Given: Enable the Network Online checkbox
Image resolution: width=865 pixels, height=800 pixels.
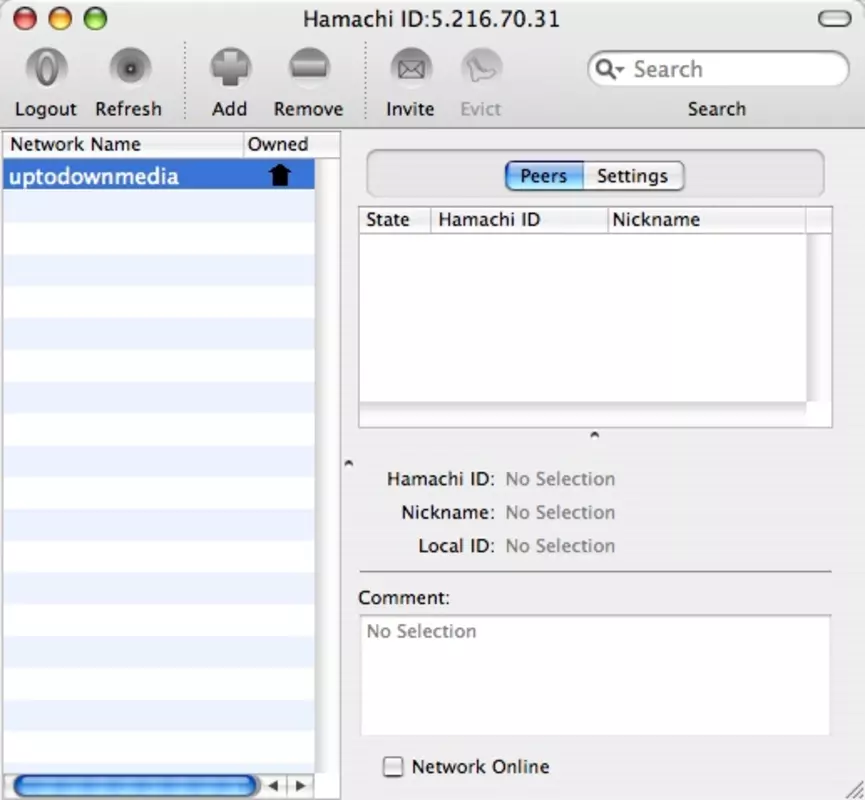Looking at the screenshot, I should (393, 766).
